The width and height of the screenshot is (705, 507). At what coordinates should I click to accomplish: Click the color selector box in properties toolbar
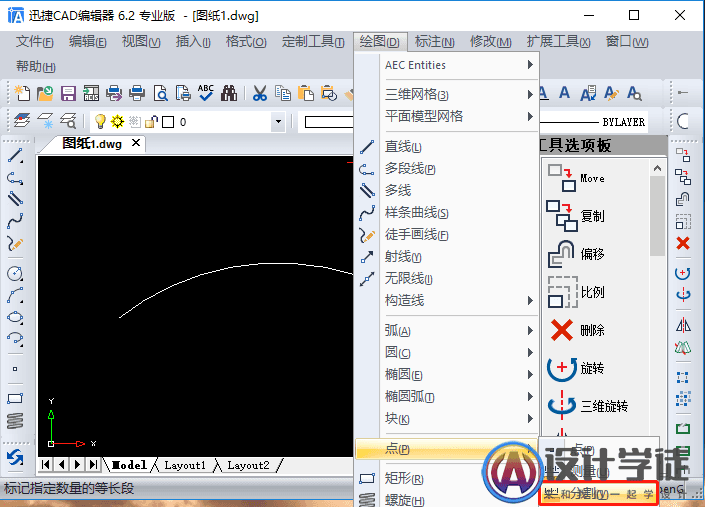click(329, 122)
